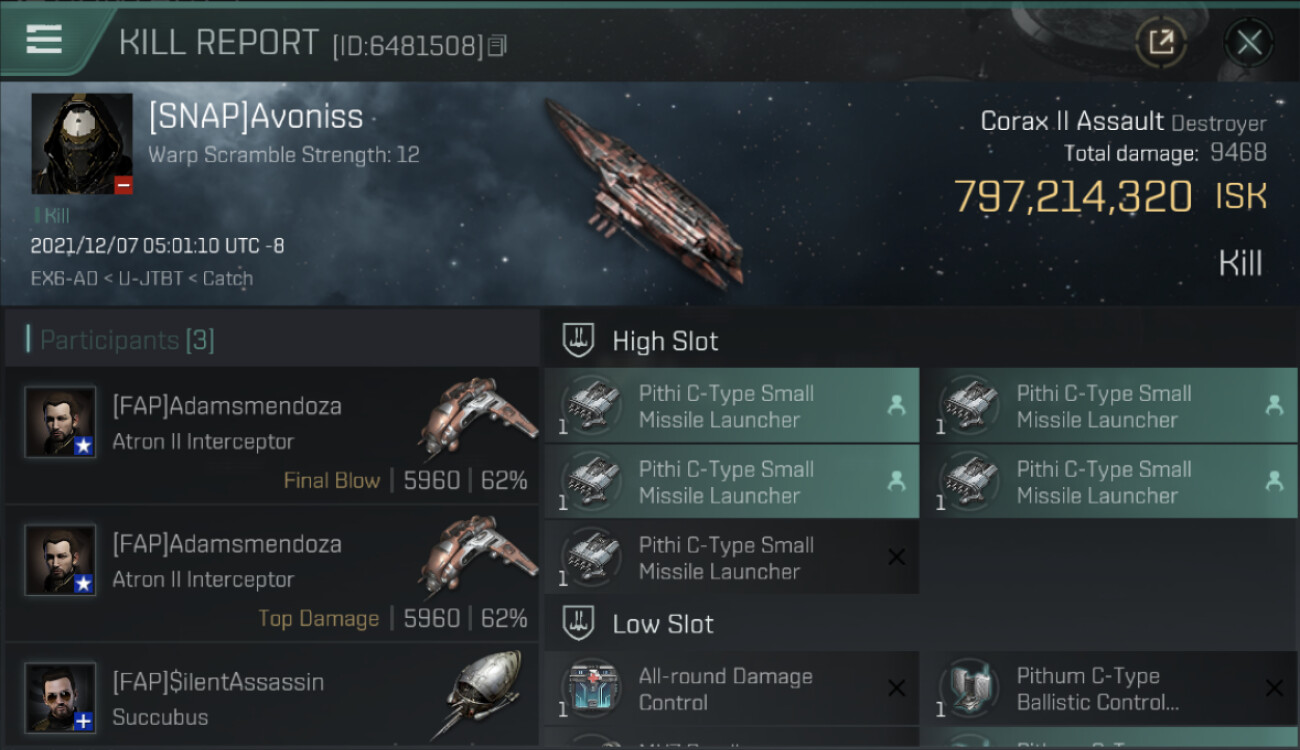Select the destroyed Pithi C-Type Missile Launcher
The width and height of the screenshot is (1300, 750).
pyautogui.click(x=731, y=558)
